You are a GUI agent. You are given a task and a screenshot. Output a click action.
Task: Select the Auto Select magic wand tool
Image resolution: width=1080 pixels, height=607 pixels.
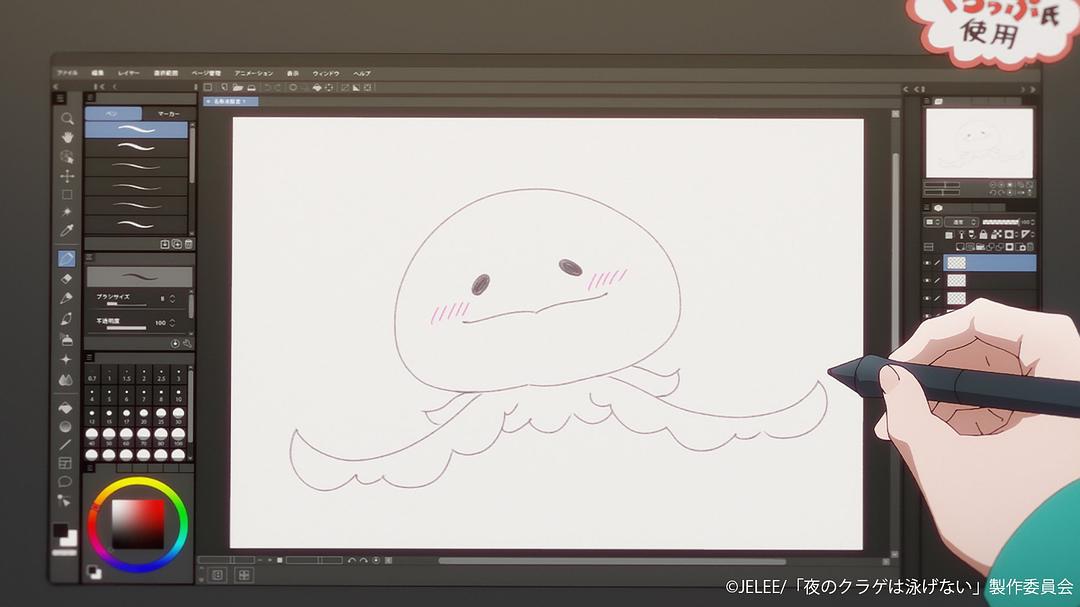click(x=67, y=212)
